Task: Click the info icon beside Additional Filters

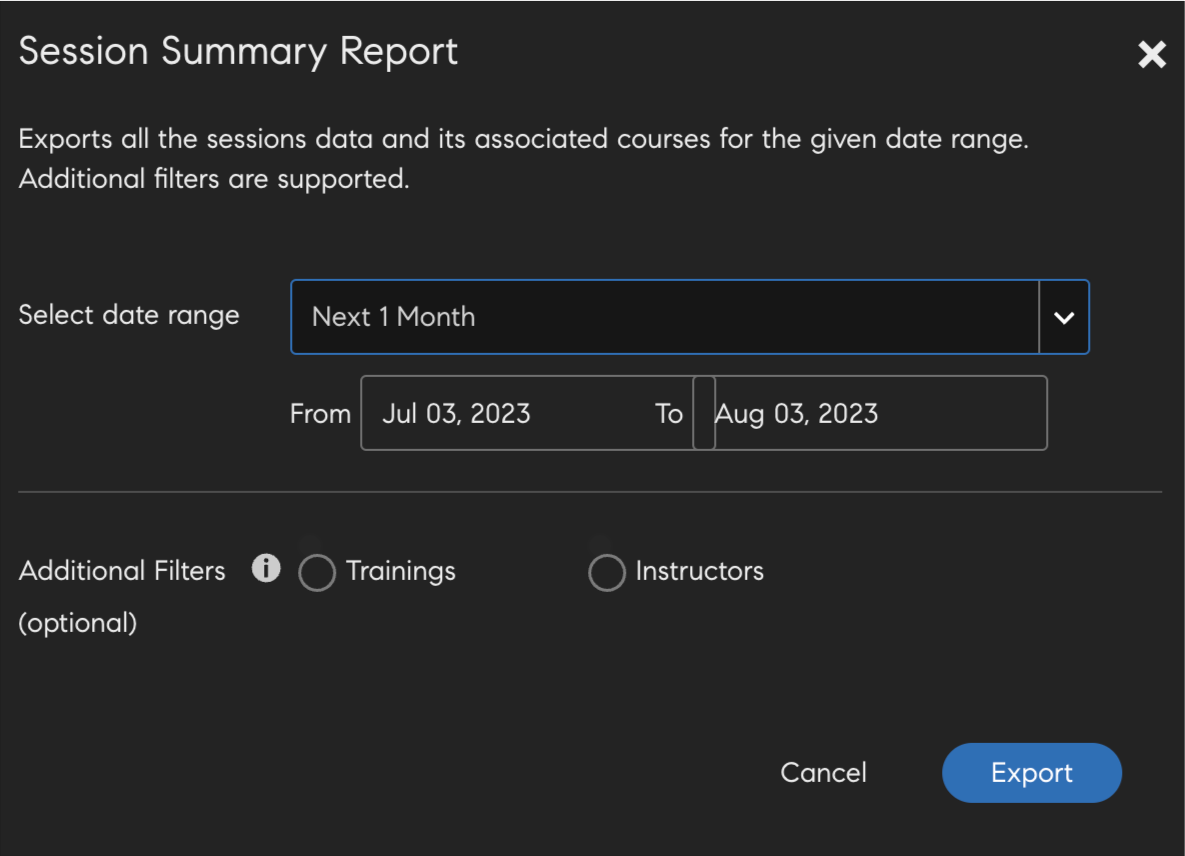Action: [x=266, y=569]
